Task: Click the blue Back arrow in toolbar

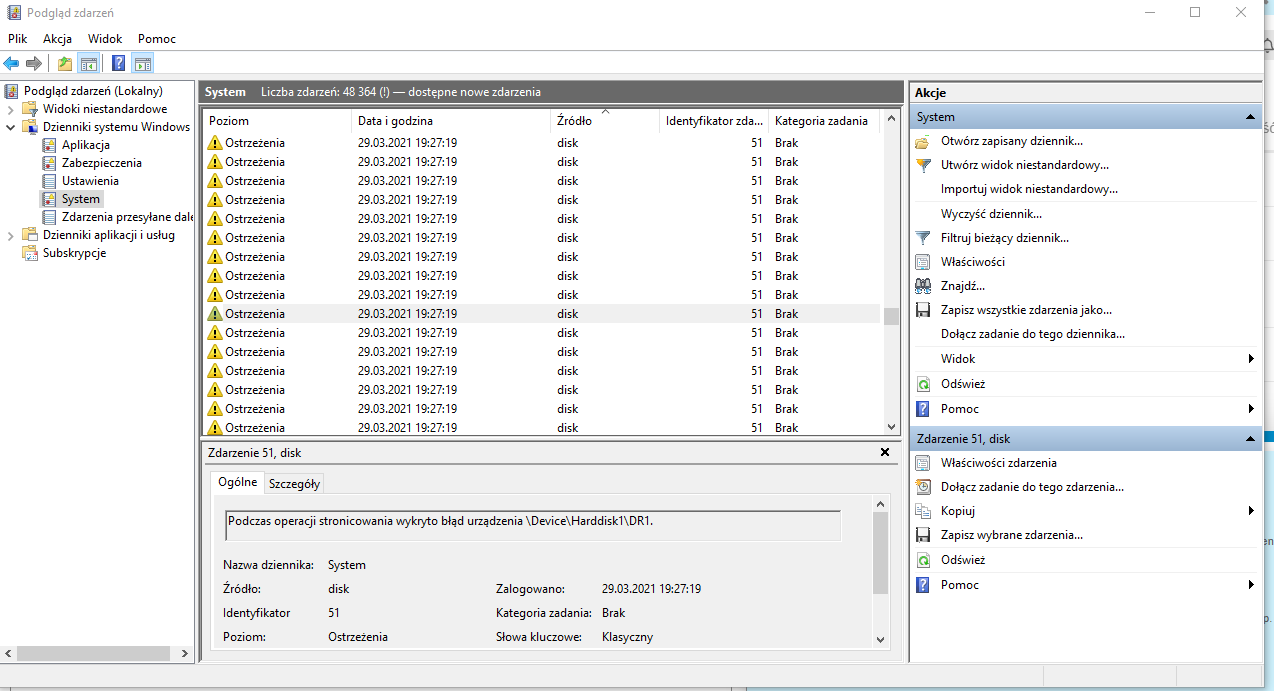Action: (x=12, y=64)
